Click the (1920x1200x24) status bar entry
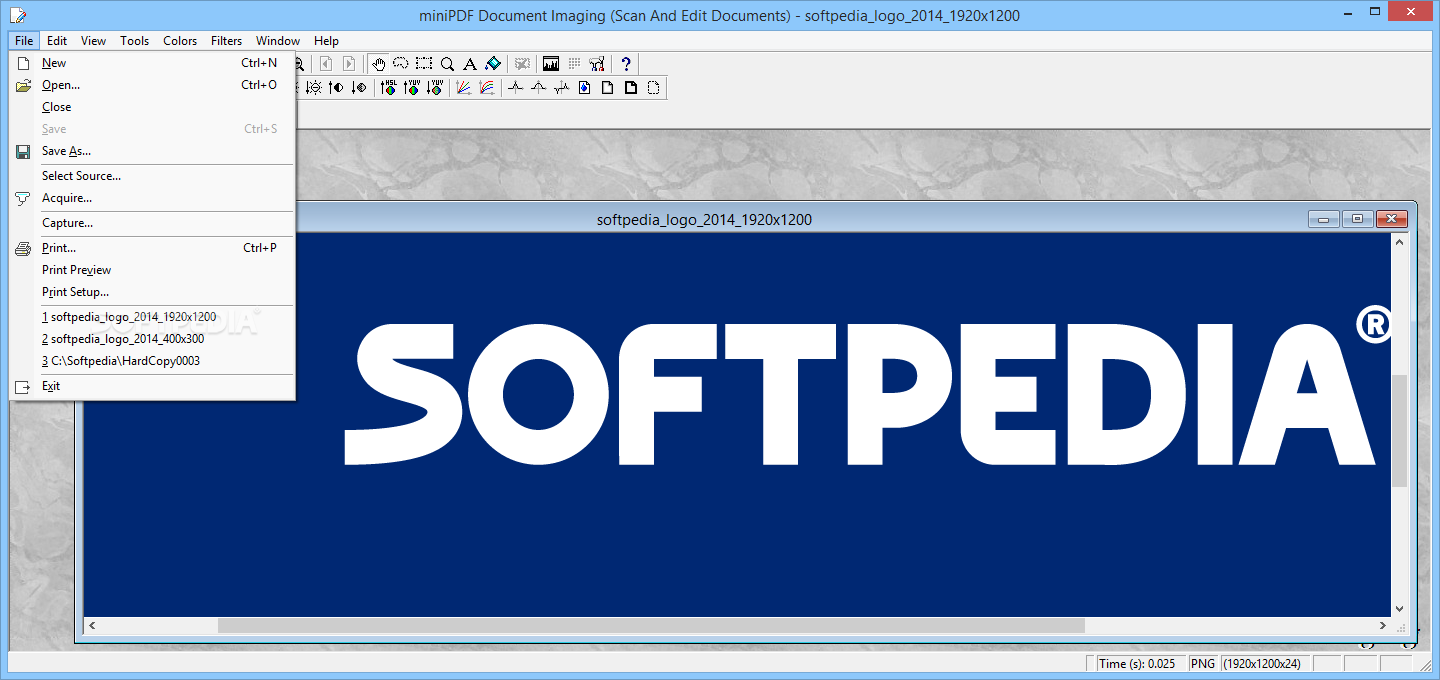 point(1264,664)
